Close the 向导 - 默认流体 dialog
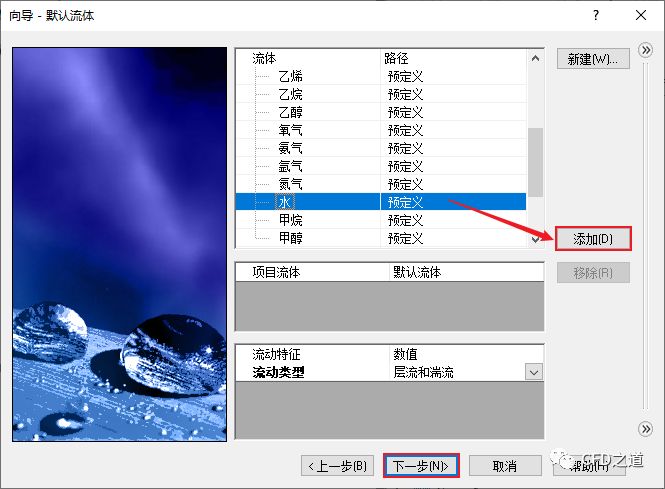This screenshot has width=665, height=489. (x=641, y=15)
